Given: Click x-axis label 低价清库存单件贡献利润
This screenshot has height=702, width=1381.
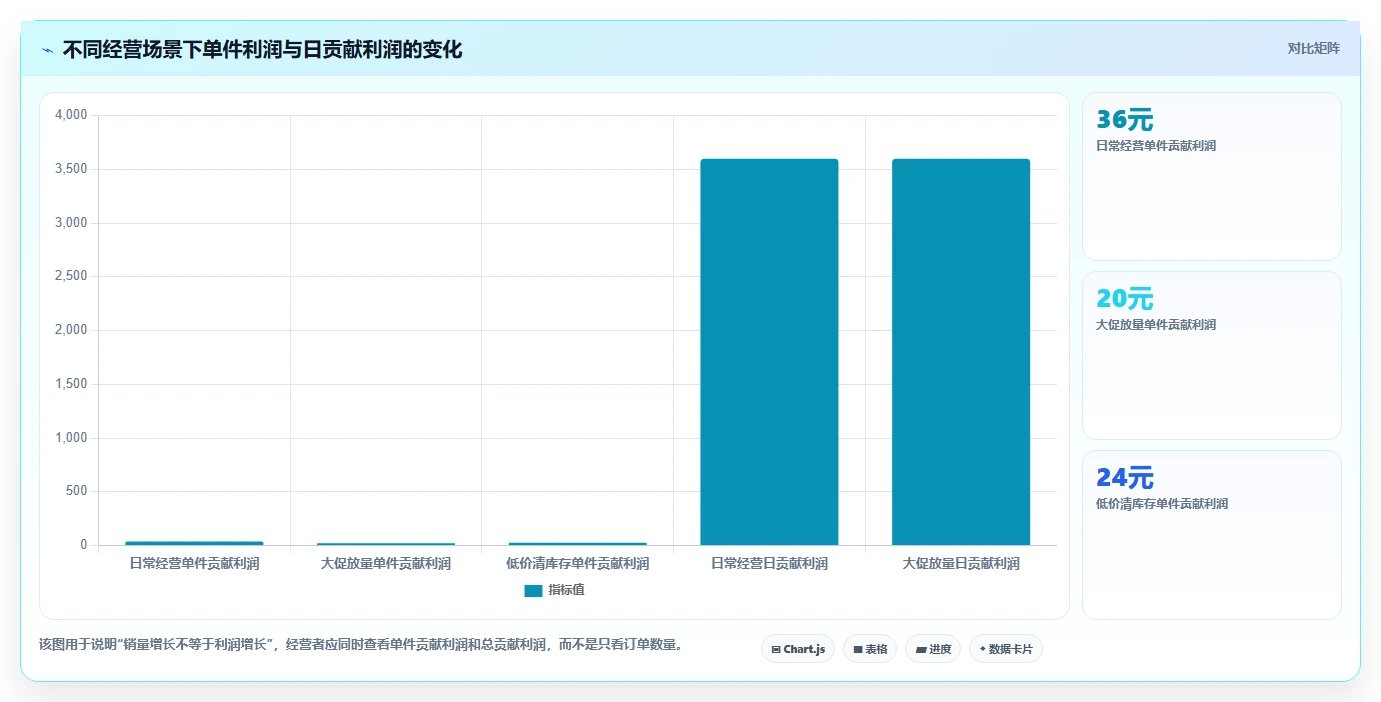Looking at the screenshot, I should (578, 564).
